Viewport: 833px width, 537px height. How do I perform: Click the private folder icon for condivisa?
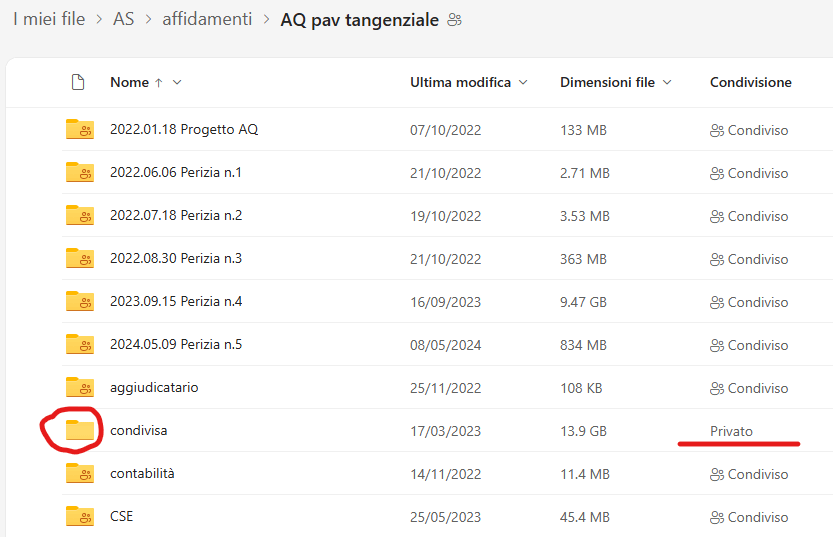pyautogui.click(x=80, y=430)
